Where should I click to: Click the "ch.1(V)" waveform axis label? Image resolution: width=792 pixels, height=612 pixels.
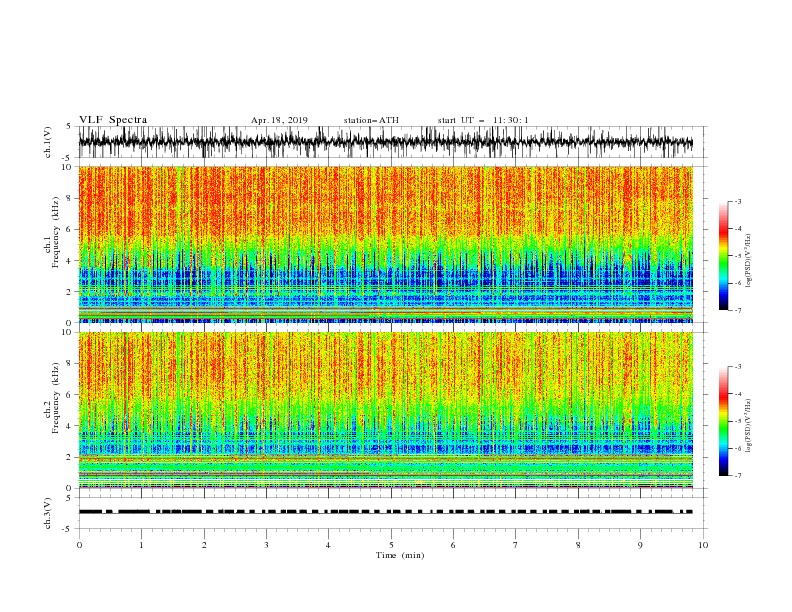[x=48, y=142]
